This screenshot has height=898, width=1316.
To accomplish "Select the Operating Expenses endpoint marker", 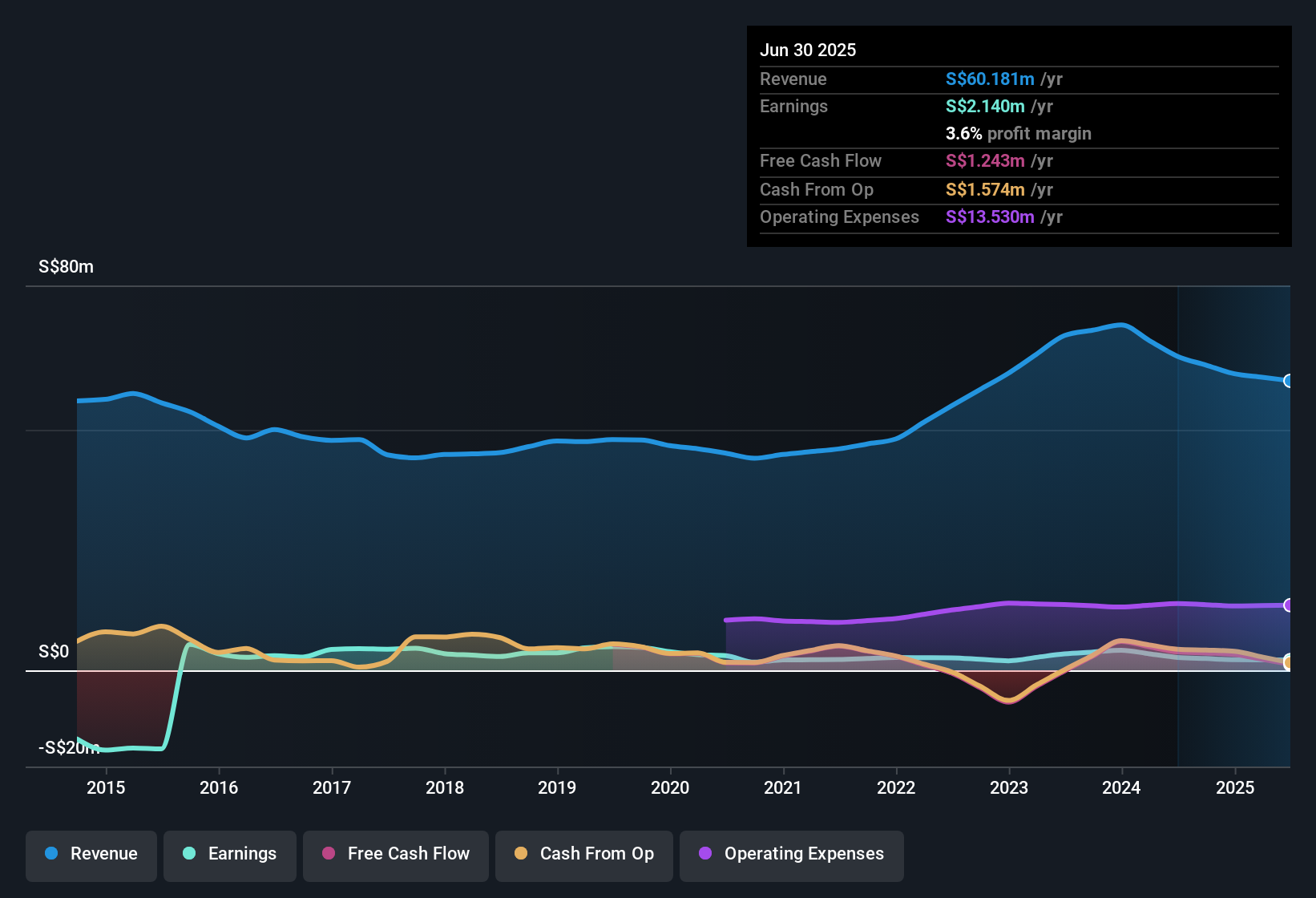I will [1289, 605].
